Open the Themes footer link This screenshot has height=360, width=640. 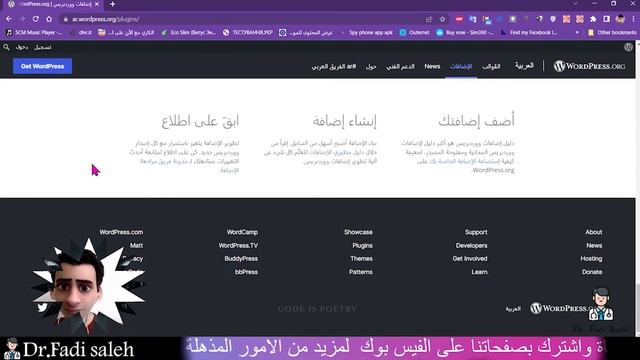click(361, 258)
